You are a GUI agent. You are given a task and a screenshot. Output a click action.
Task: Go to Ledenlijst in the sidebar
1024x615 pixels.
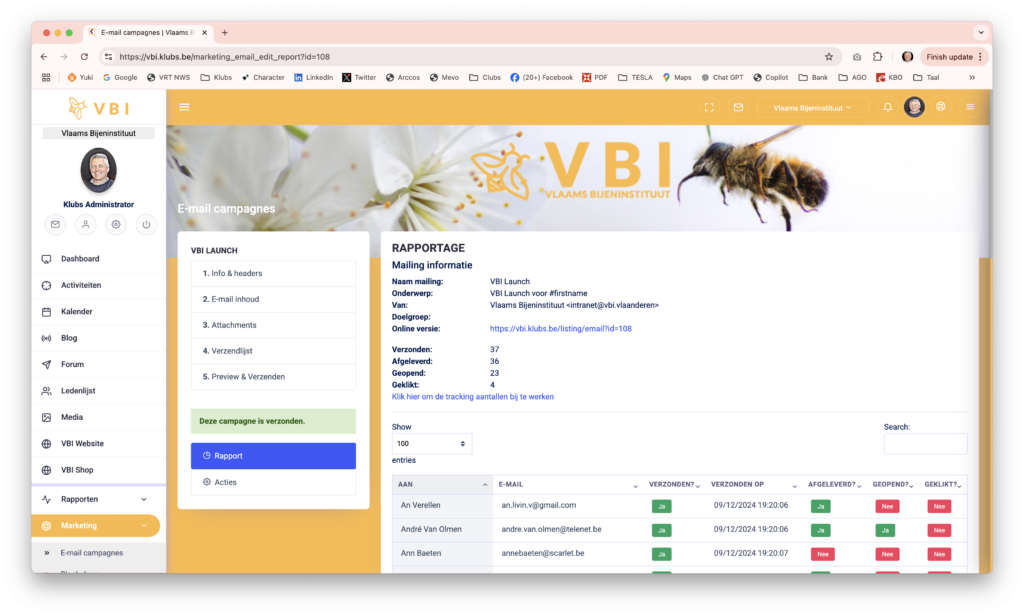[78, 391]
